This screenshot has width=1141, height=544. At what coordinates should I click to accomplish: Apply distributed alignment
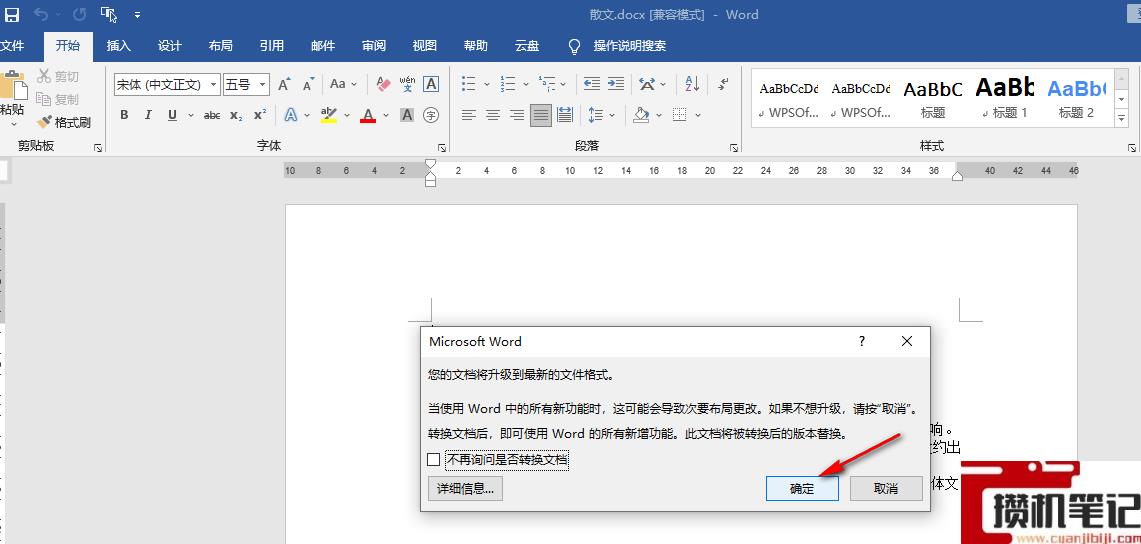565,115
